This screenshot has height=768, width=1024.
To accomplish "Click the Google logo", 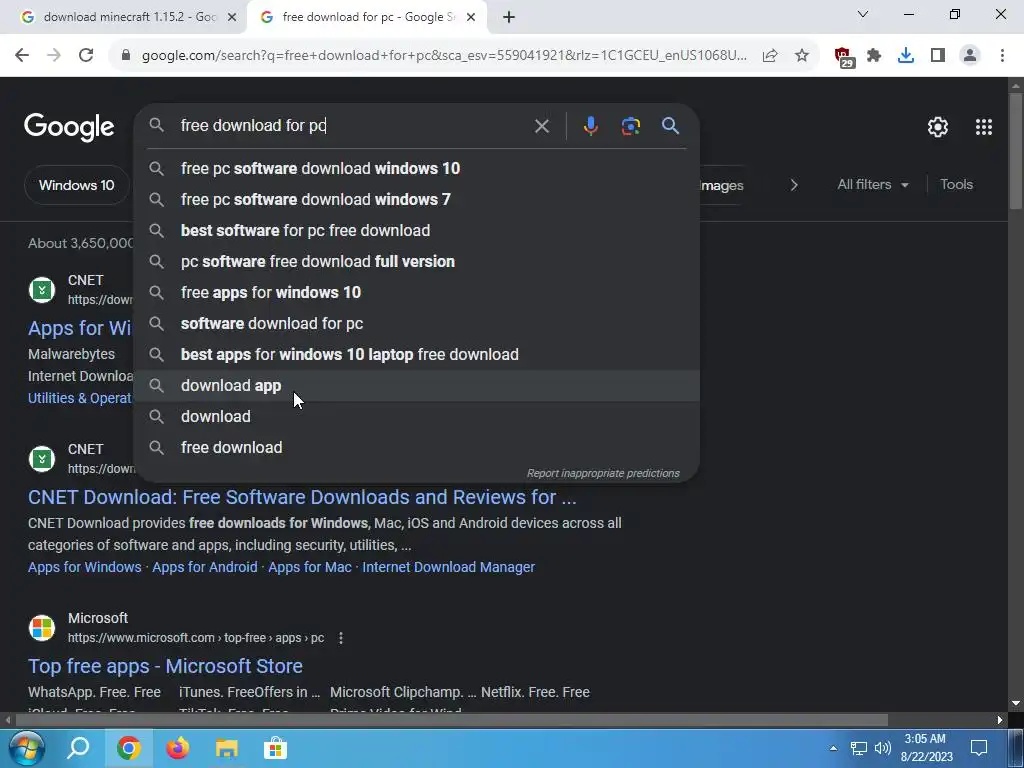I will click(x=69, y=127).
